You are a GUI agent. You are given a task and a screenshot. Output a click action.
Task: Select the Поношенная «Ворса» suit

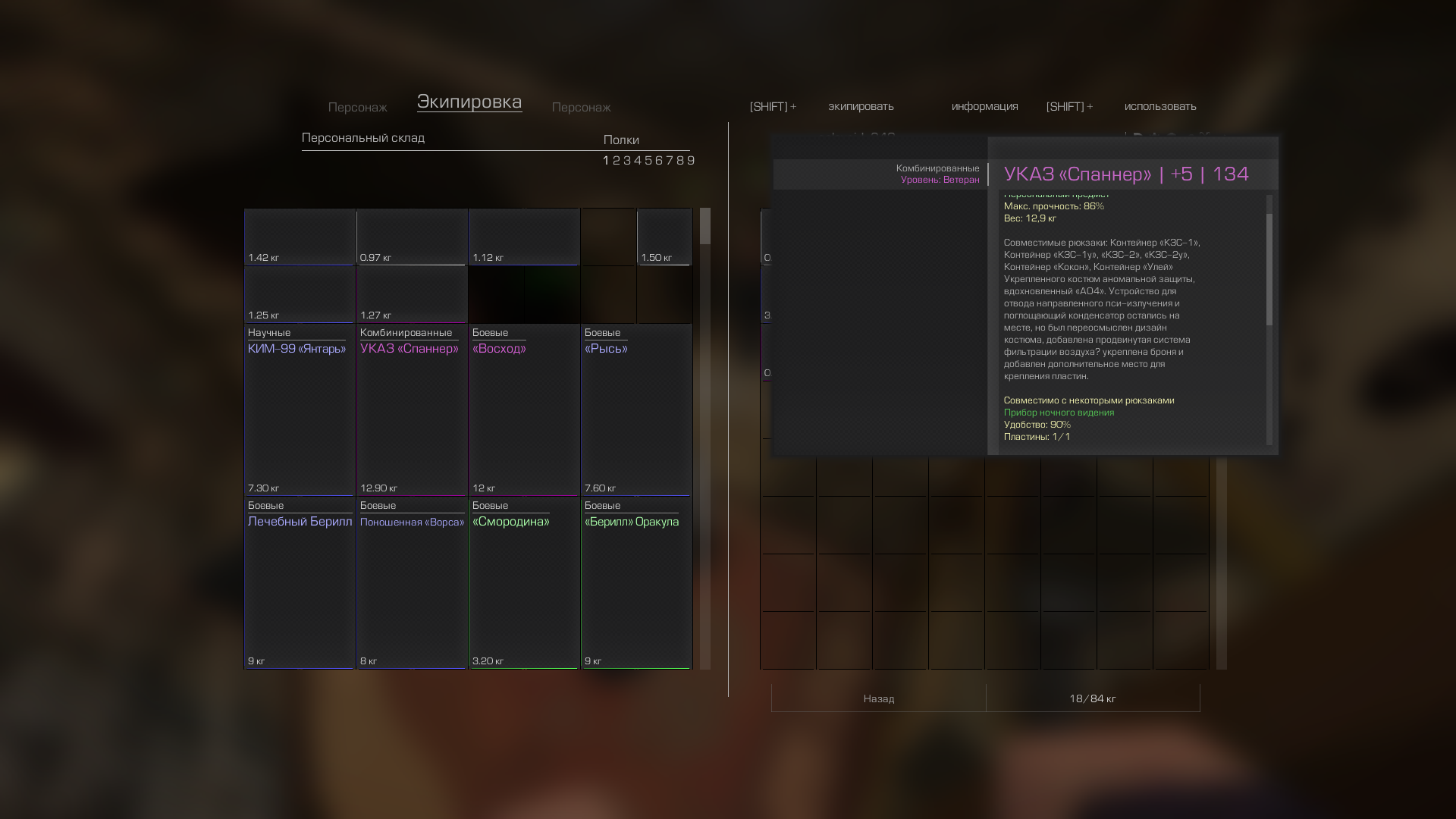click(412, 583)
